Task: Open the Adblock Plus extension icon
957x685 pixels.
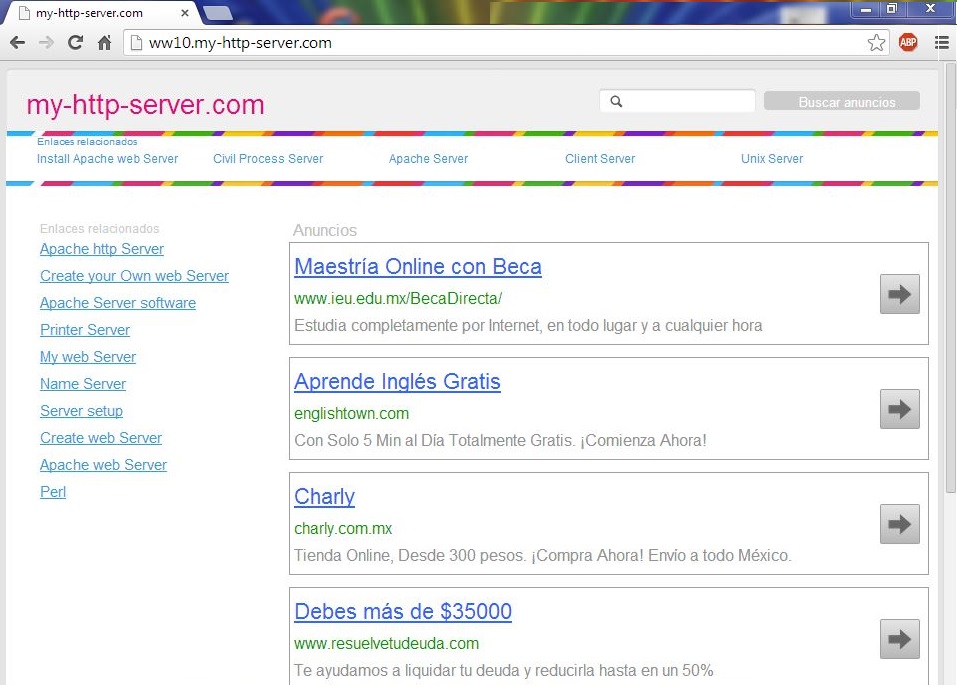Action: point(908,42)
